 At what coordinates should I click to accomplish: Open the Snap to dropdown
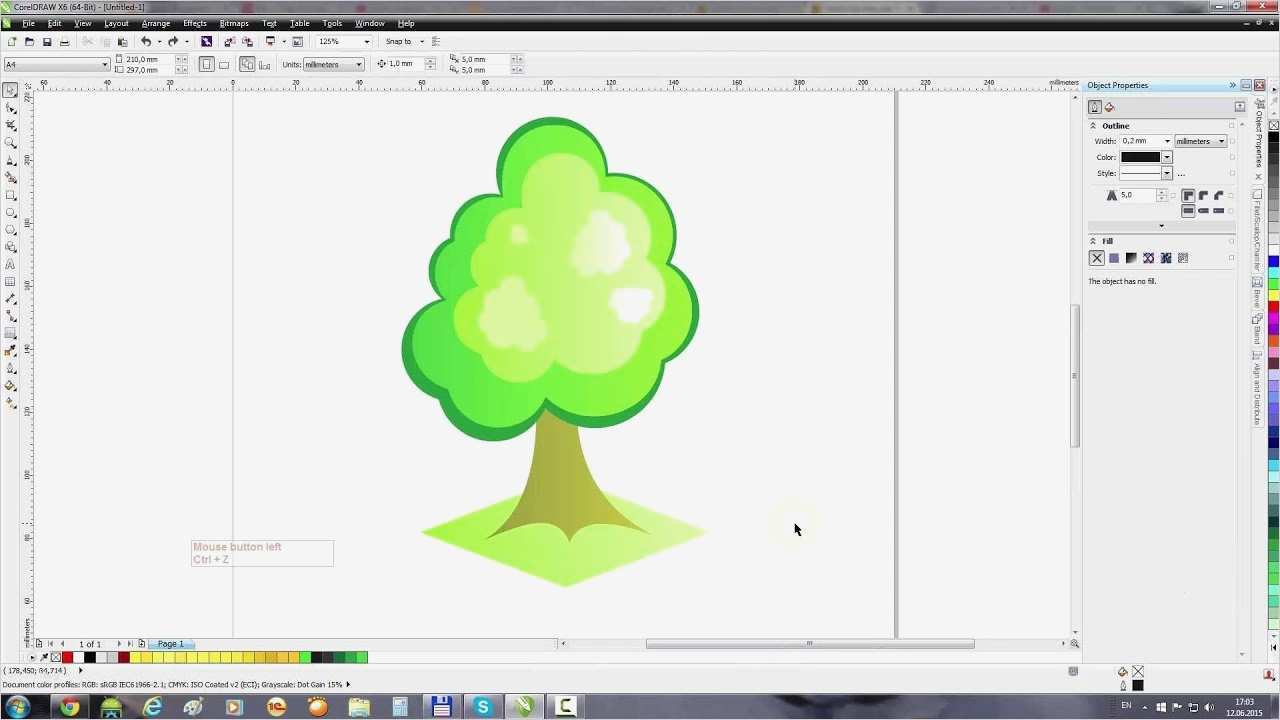coord(421,42)
